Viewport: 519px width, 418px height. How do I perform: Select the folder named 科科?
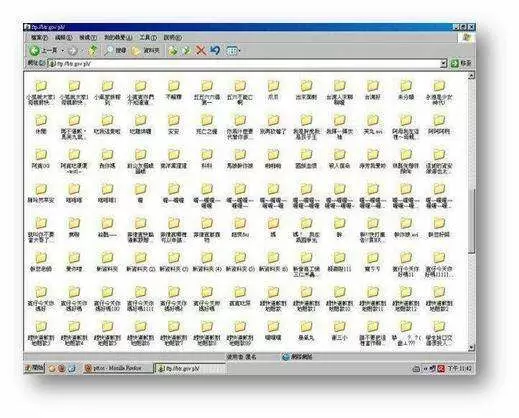[207, 159]
